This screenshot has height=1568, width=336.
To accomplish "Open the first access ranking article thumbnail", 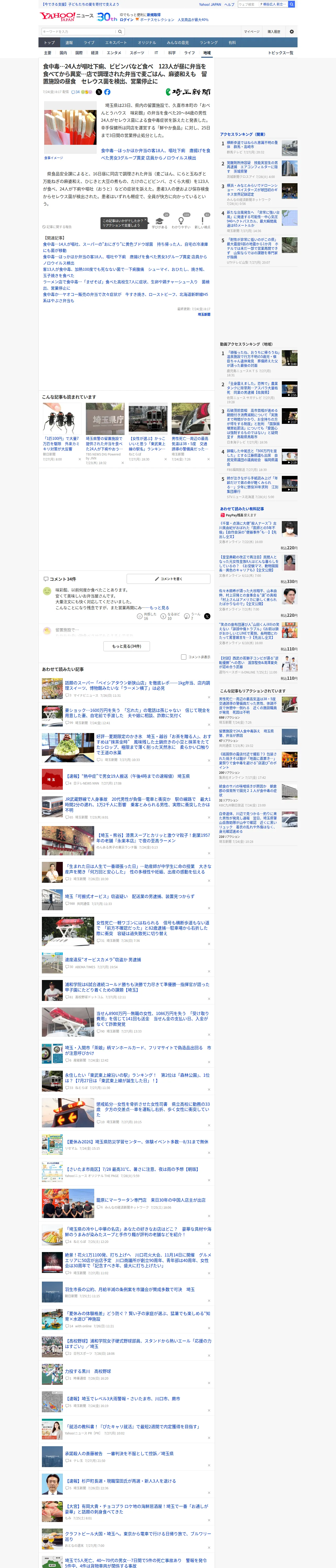I will pos(290,148).
